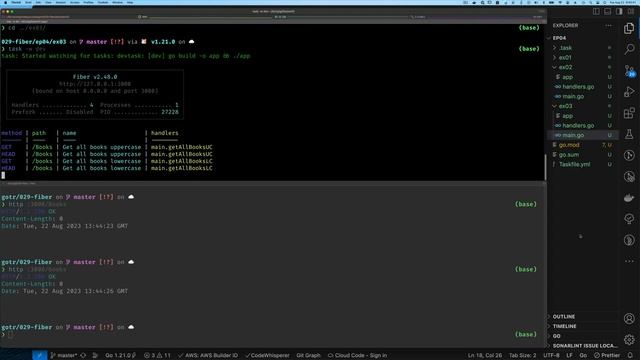Viewport: 640px width, 360px height.
Task: Open Explorer panel more actions ellipsis
Action: pos(609,25)
